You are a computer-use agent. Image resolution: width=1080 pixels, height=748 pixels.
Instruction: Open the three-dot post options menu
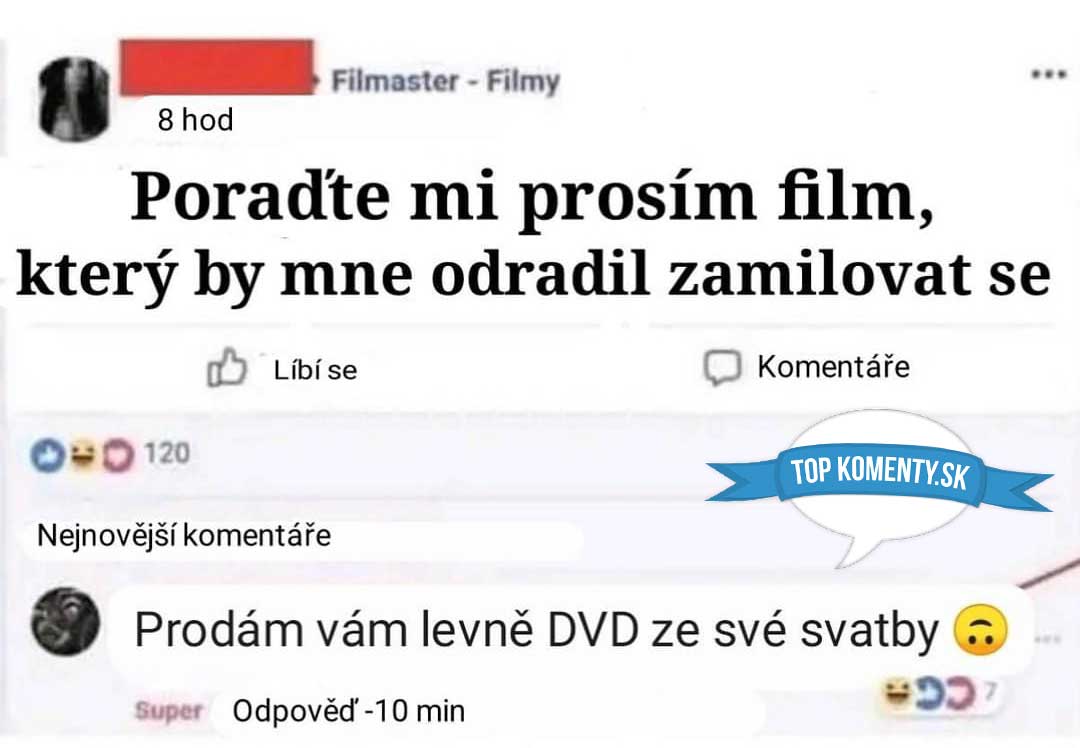click(x=1048, y=74)
